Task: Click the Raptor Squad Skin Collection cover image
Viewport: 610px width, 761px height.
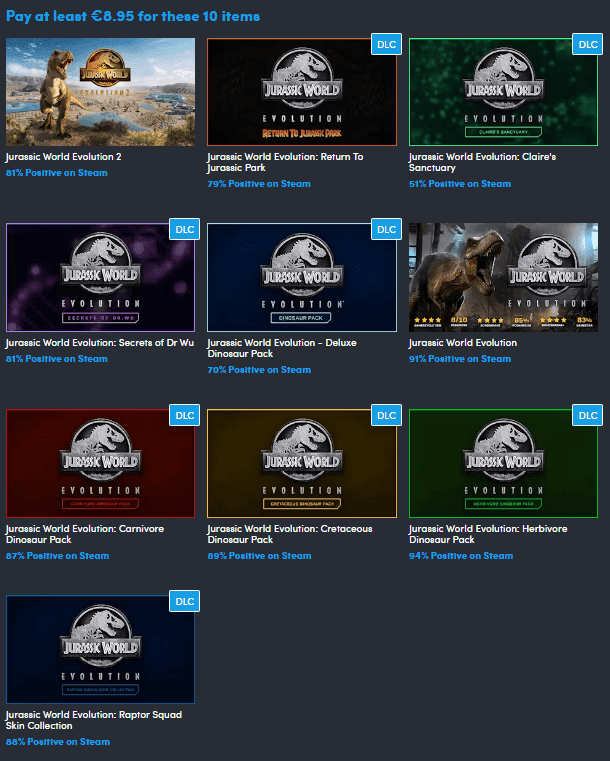Action: (100, 649)
